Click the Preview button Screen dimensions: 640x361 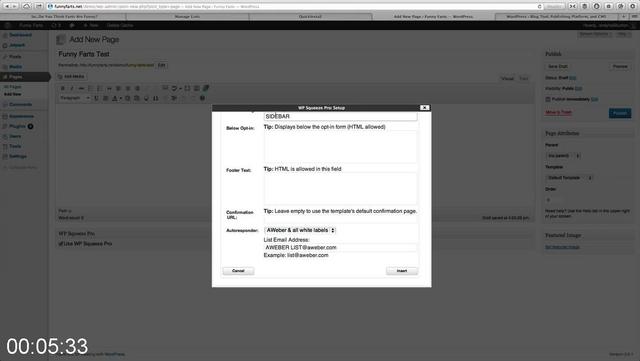pyautogui.click(x=620, y=66)
